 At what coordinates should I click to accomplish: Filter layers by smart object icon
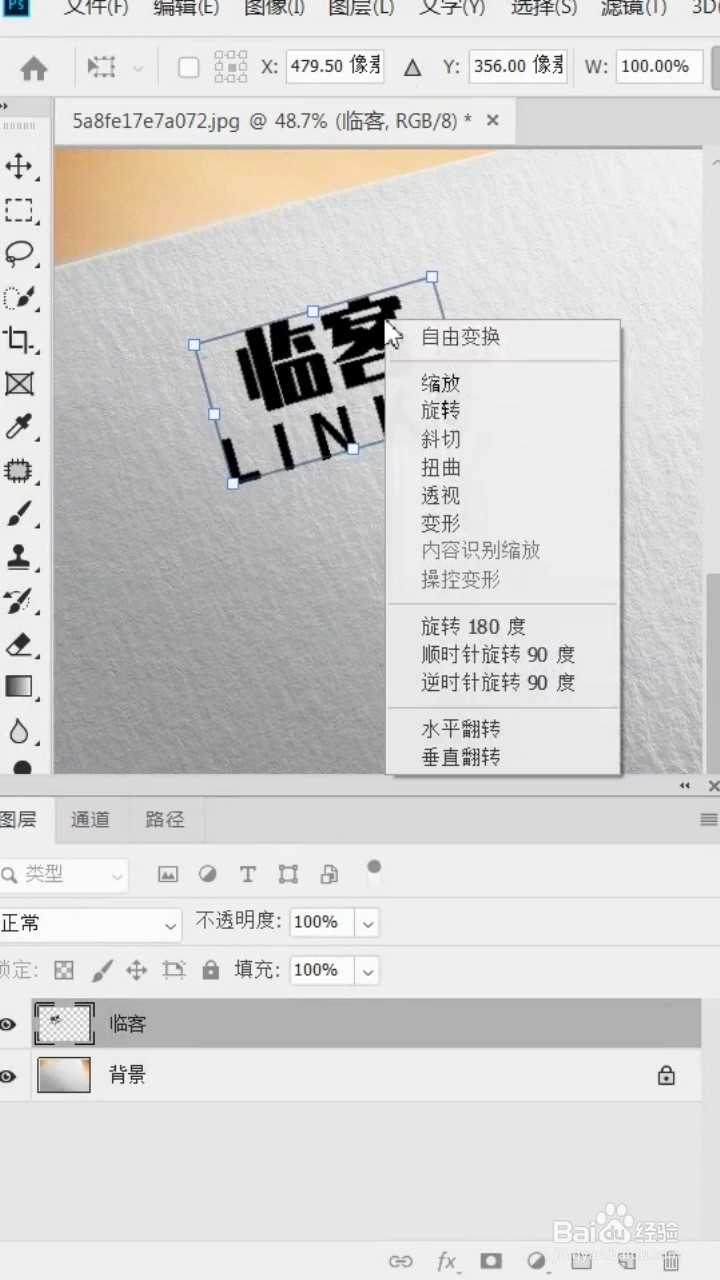[329, 875]
